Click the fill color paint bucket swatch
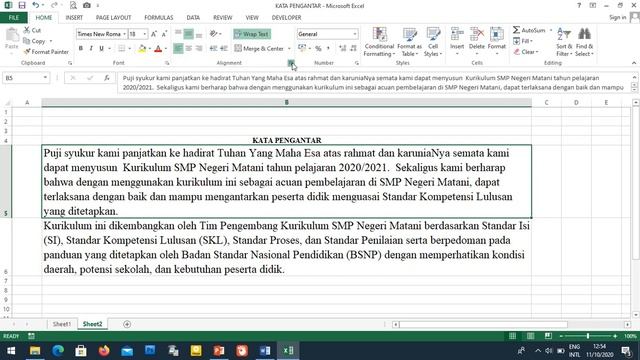Image resolution: width=640 pixels, height=360 pixels. click(142, 49)
